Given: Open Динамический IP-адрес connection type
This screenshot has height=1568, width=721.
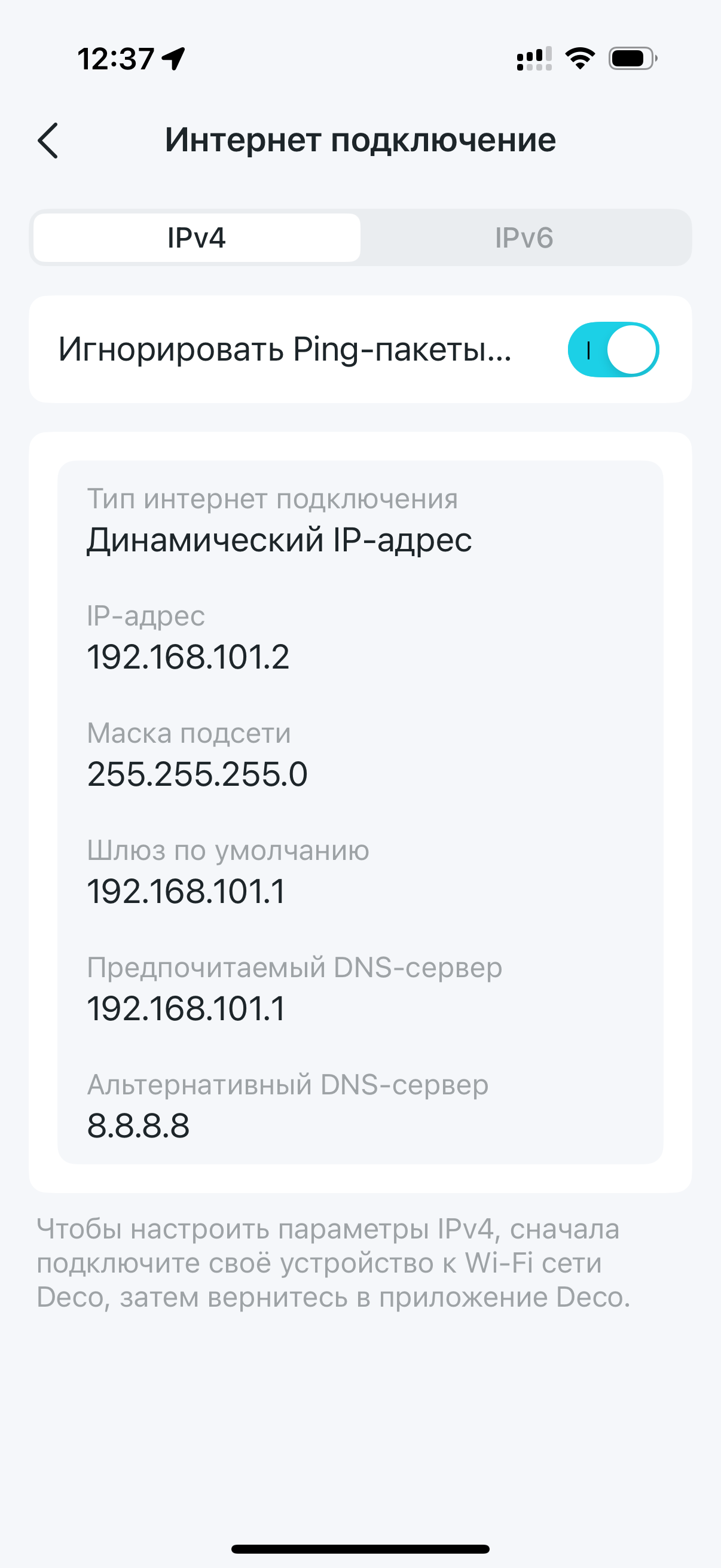Looking at the screenshot, I should coord(279,539).
